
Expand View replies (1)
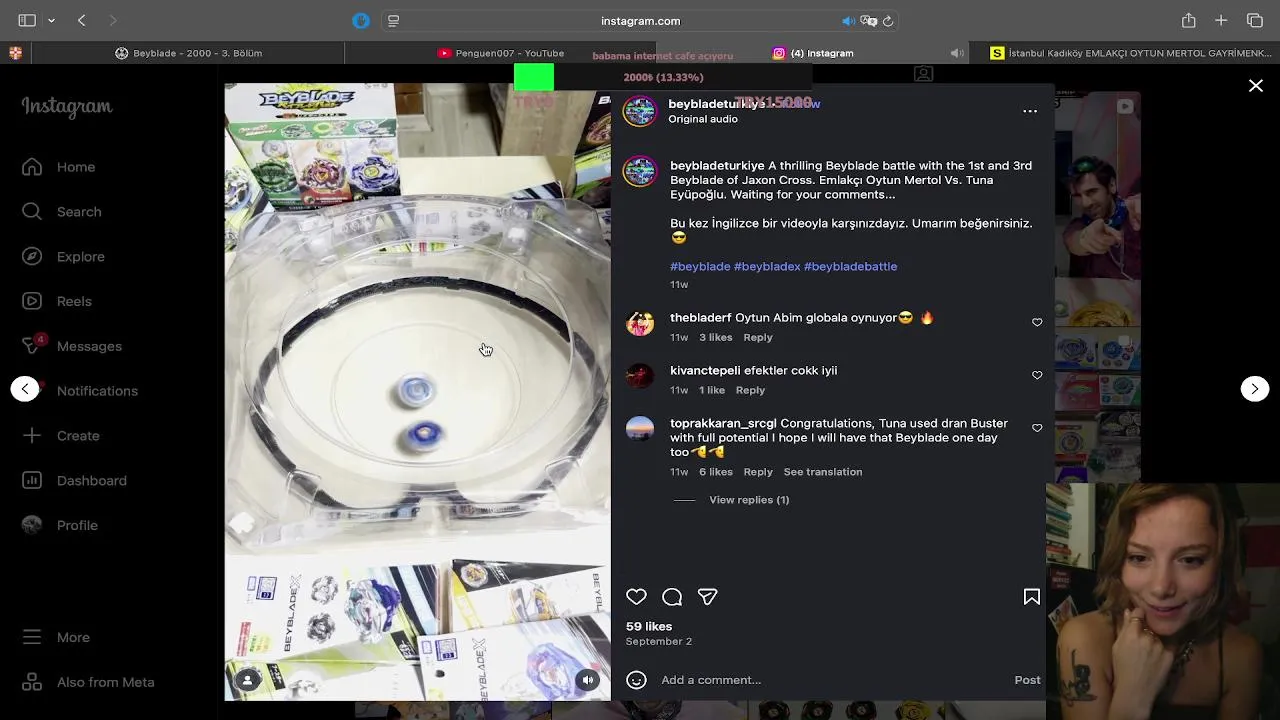[749, 500]
